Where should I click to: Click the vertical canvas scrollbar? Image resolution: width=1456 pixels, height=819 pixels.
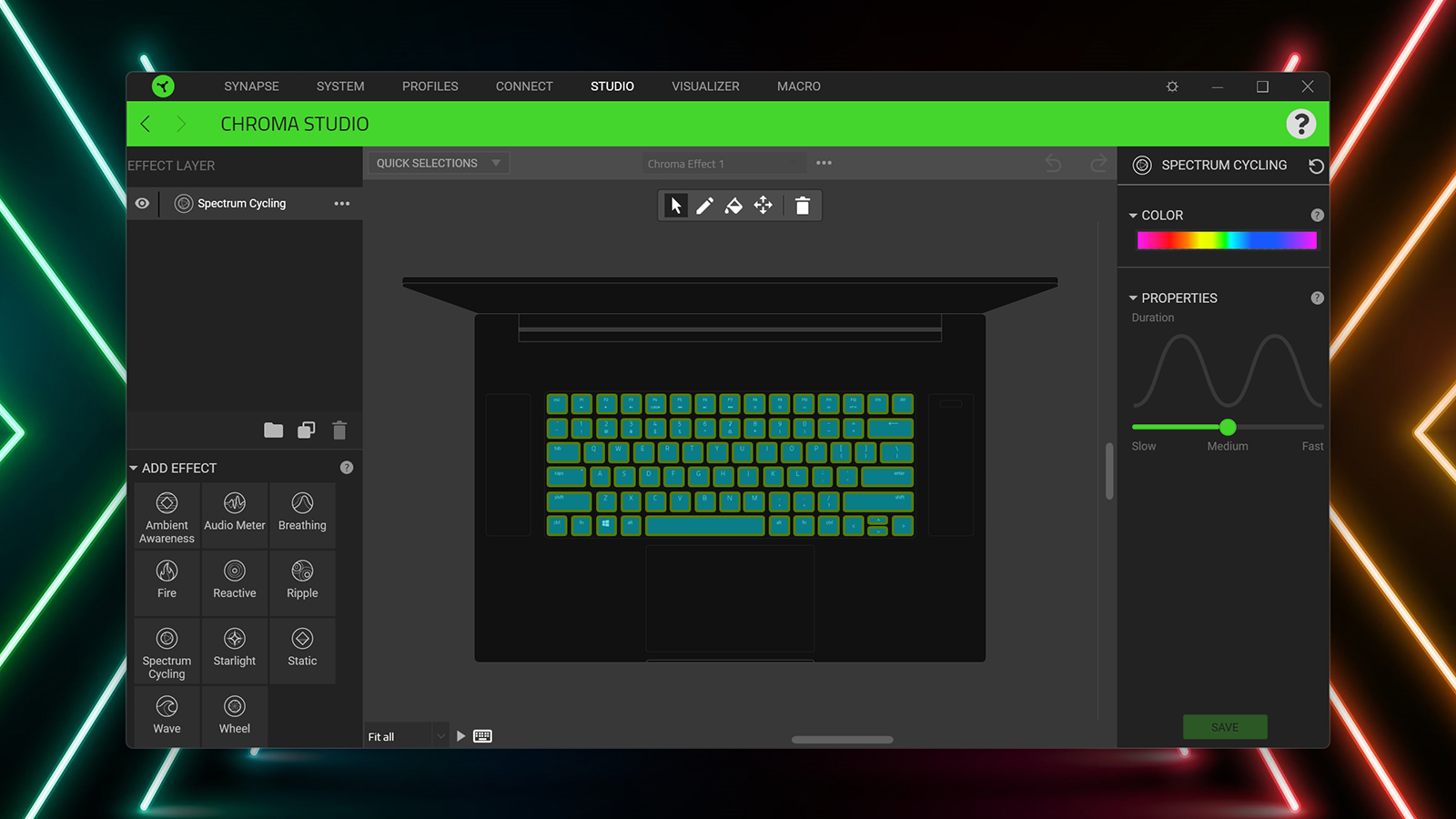1109,470
